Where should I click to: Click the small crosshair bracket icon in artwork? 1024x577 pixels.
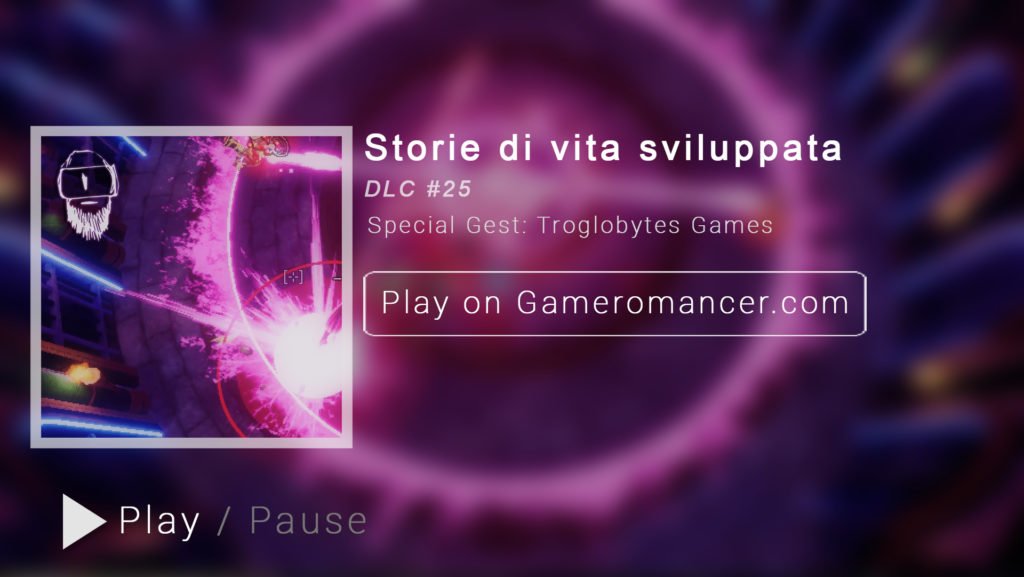click(293, 277)
